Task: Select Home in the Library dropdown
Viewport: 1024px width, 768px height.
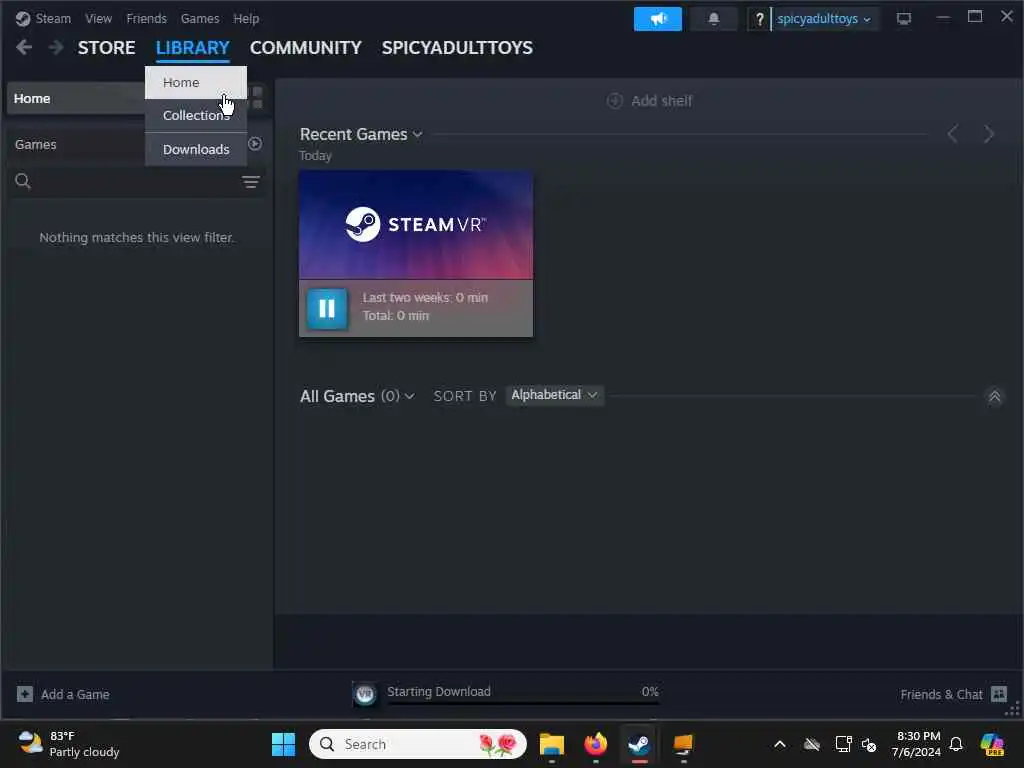Action: coord(196,82)
